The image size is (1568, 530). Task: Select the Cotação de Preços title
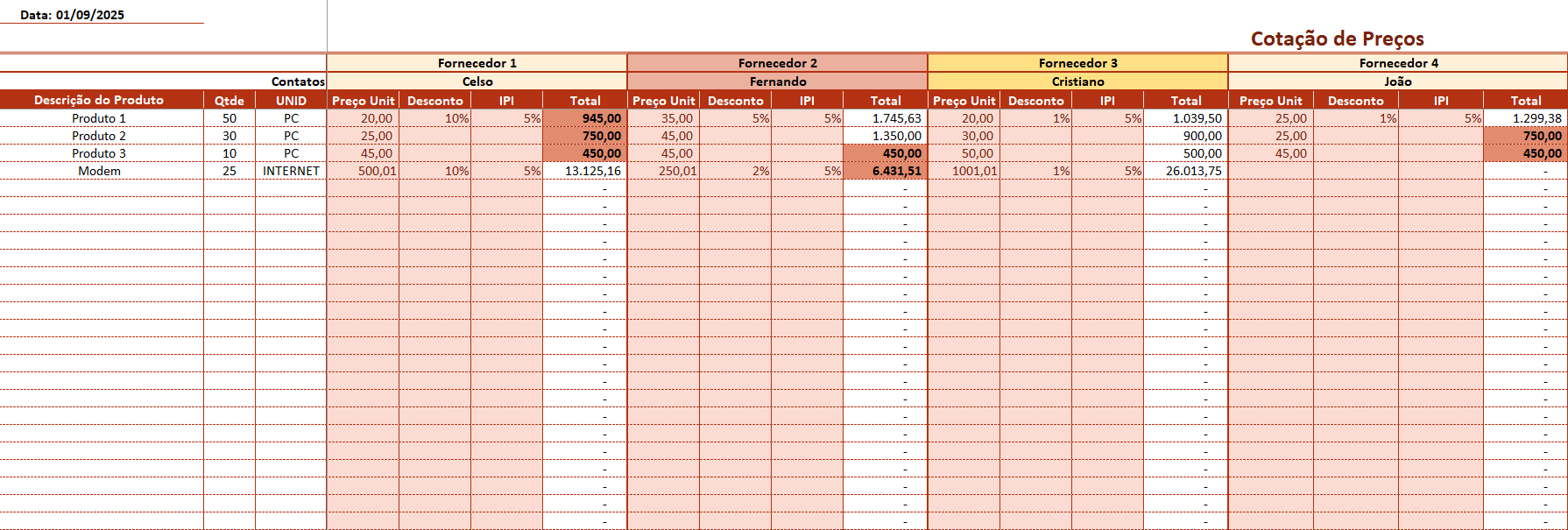pyautogui.click(x=1337, y=39)
